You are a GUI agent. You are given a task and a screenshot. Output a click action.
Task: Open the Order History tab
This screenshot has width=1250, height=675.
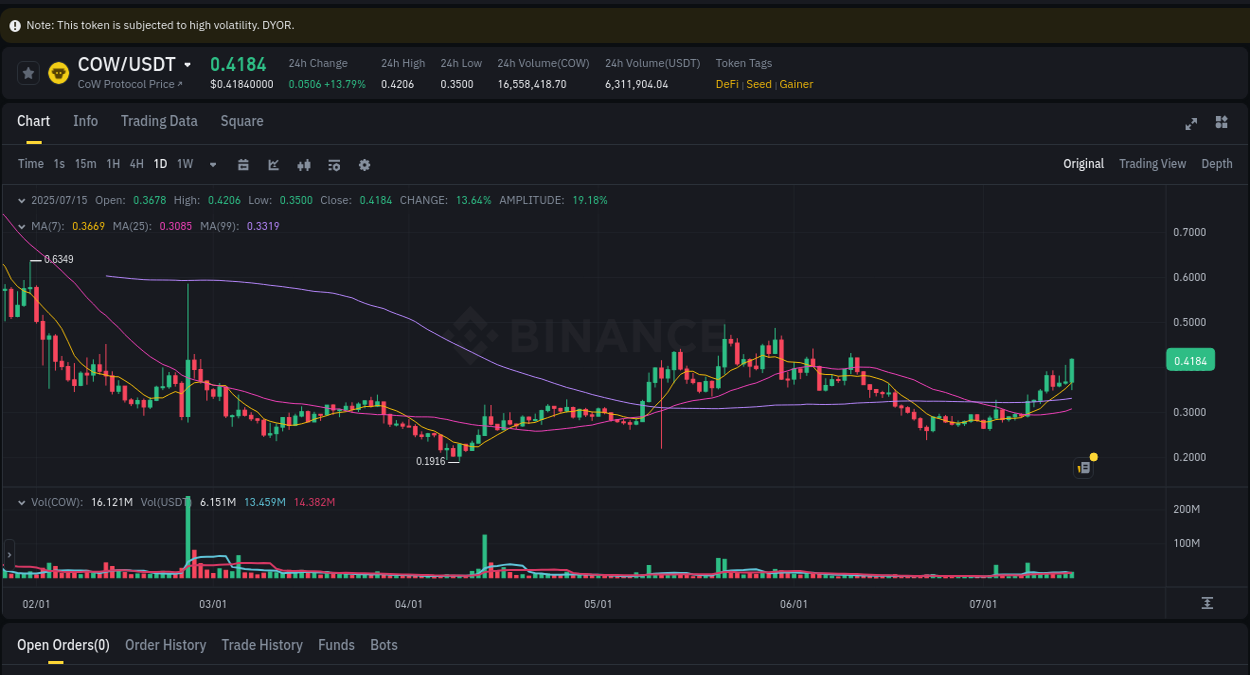(x=165, y=645)
